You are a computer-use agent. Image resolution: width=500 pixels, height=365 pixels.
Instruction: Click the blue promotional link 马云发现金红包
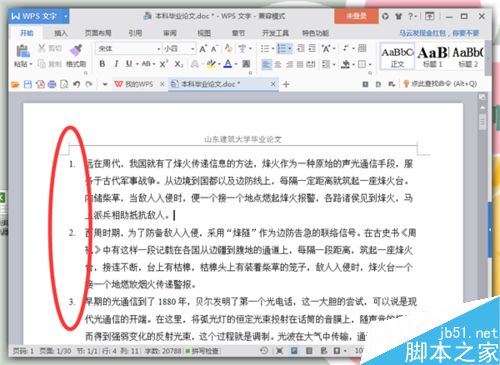(x=439, y=33)
